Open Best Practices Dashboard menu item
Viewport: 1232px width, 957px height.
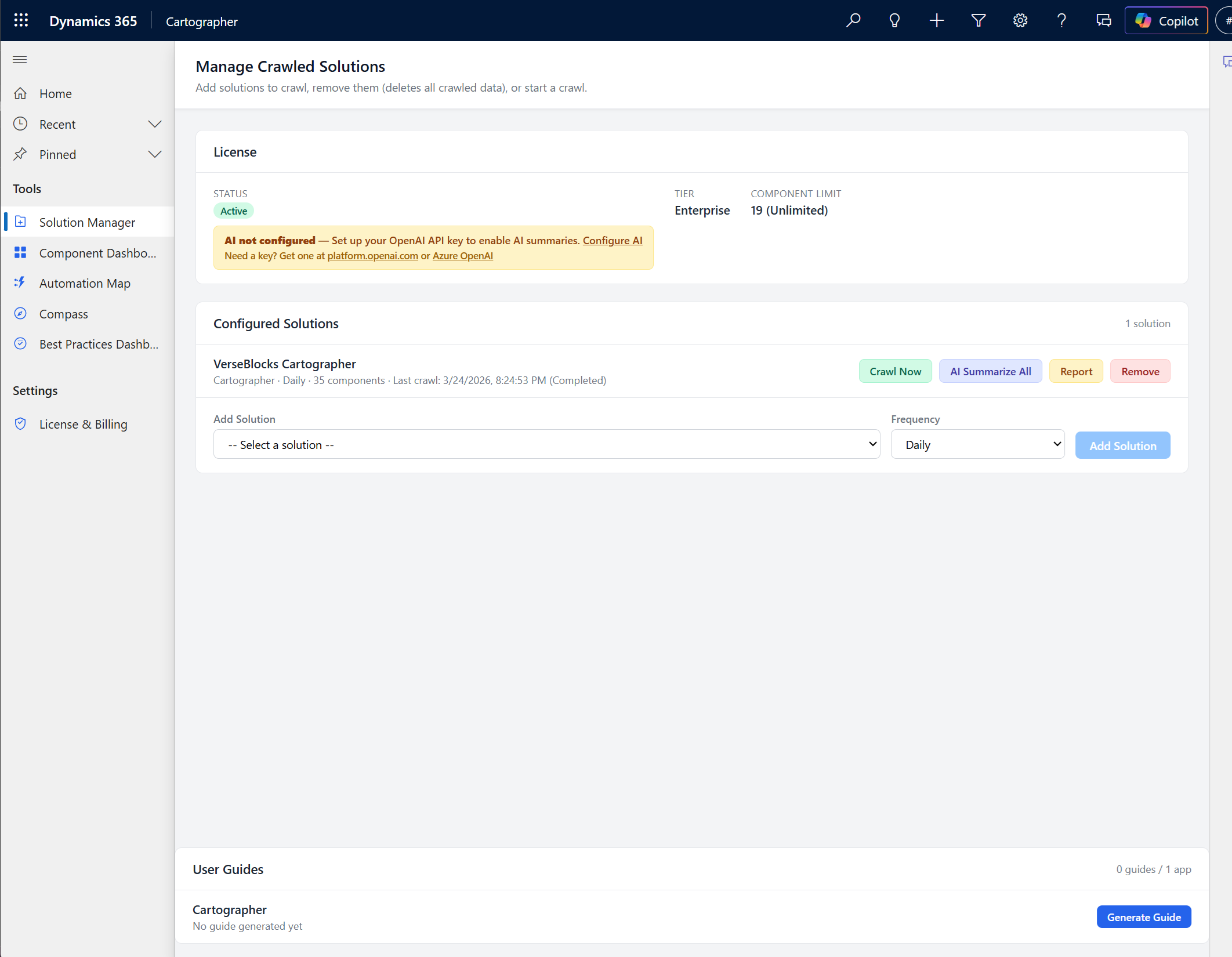(87, 344)
